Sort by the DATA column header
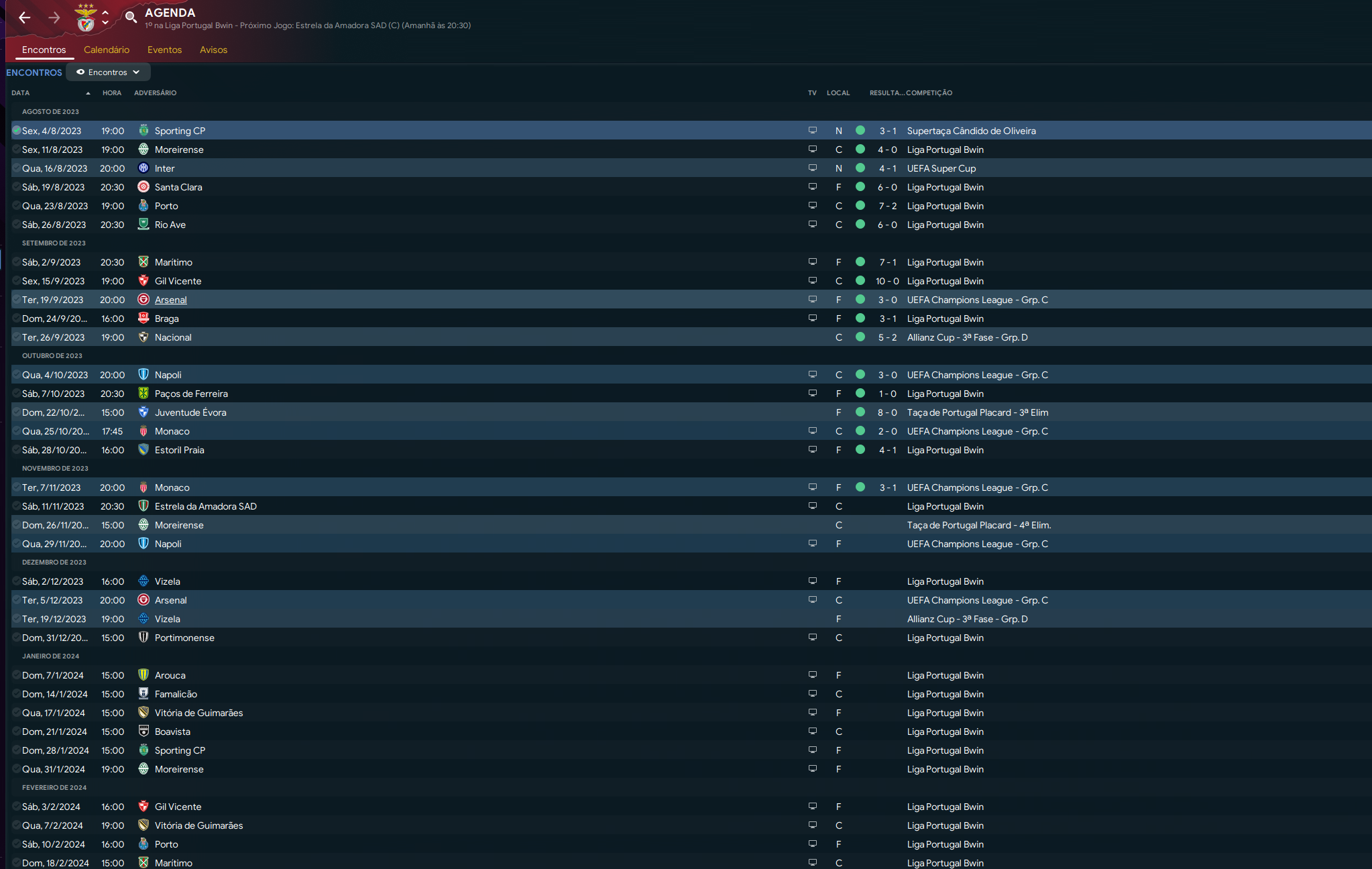The width and height of the screenshot is (1372, 869). point(21,93)
